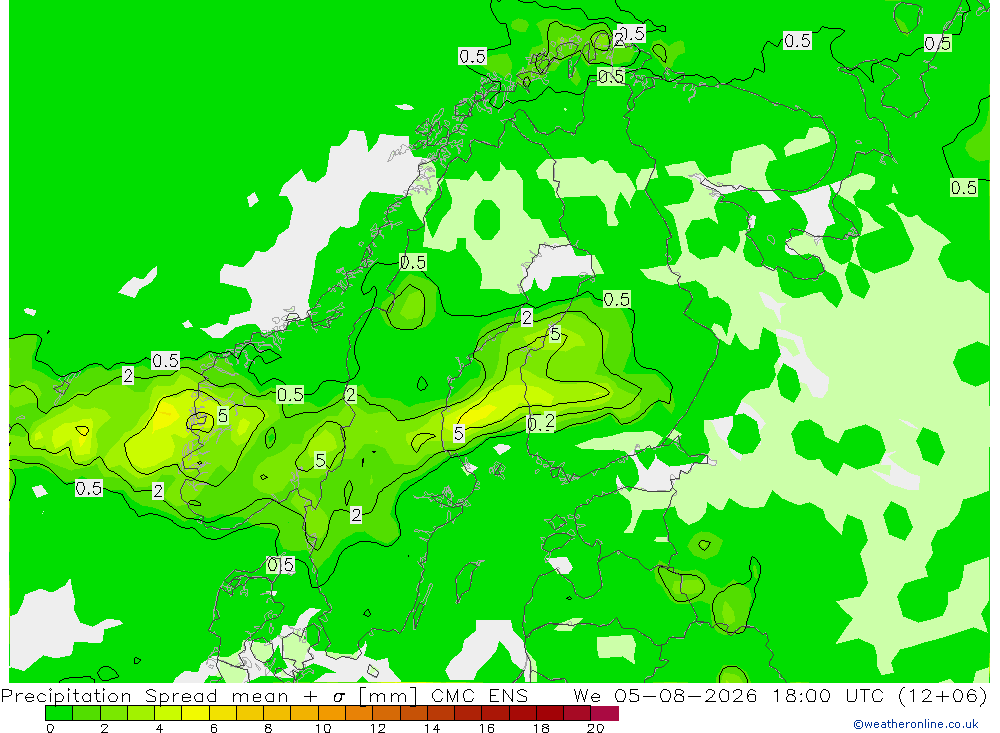Screen dimensions: 1000x733
Task: Click the forecast offset "(12+06)"
Action: click(943, 695)
